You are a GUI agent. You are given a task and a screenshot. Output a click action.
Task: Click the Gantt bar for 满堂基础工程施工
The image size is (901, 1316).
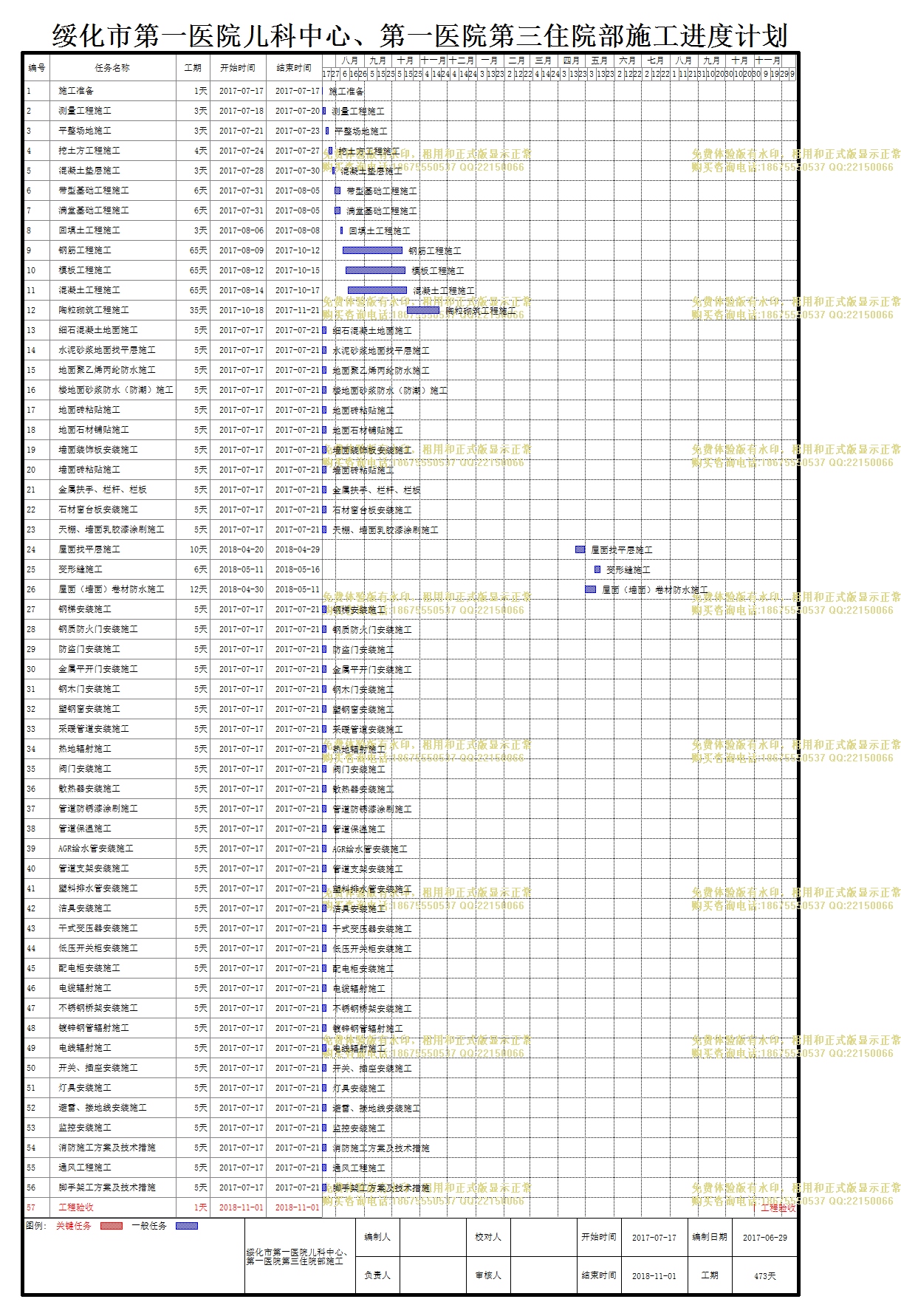[x=338, y=210]
